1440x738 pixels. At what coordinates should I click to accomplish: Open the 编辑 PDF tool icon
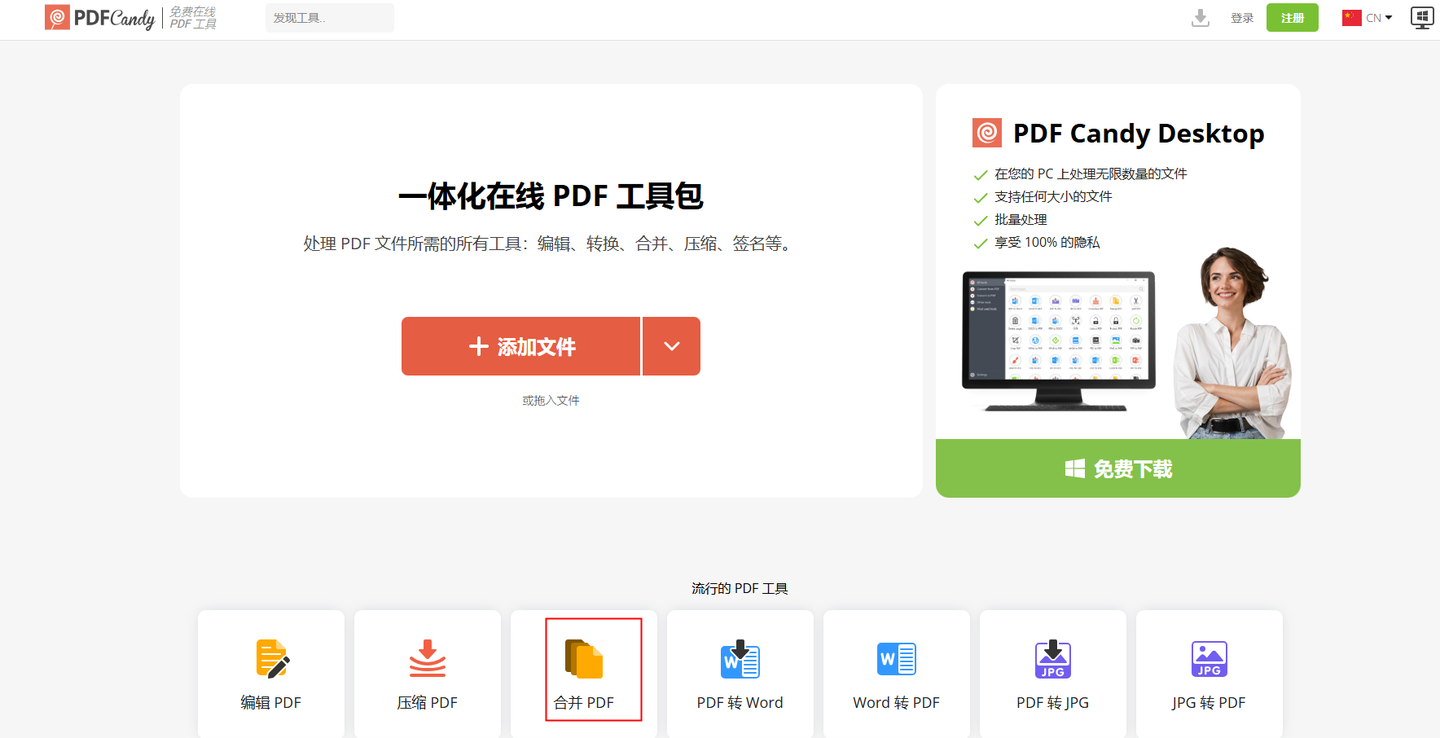click(x=271, y=658)
